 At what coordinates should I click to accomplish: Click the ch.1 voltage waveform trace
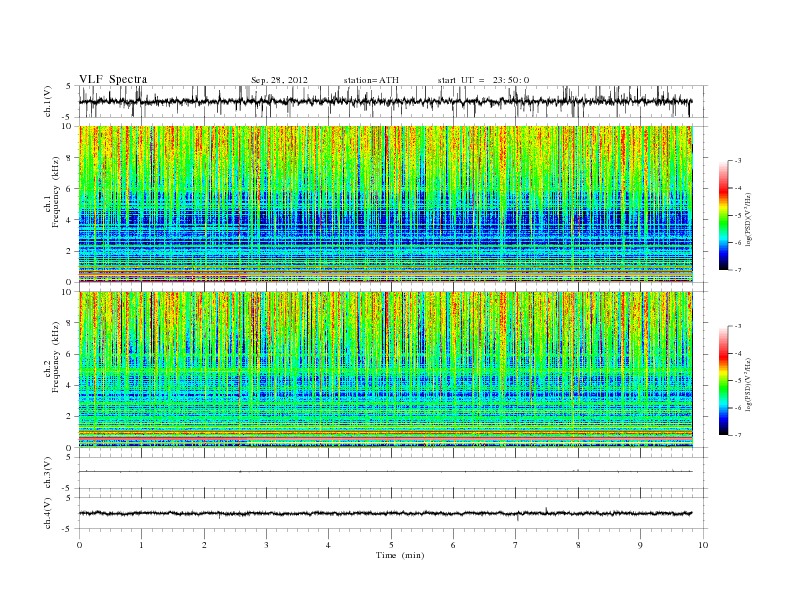(x=386, y=101)
